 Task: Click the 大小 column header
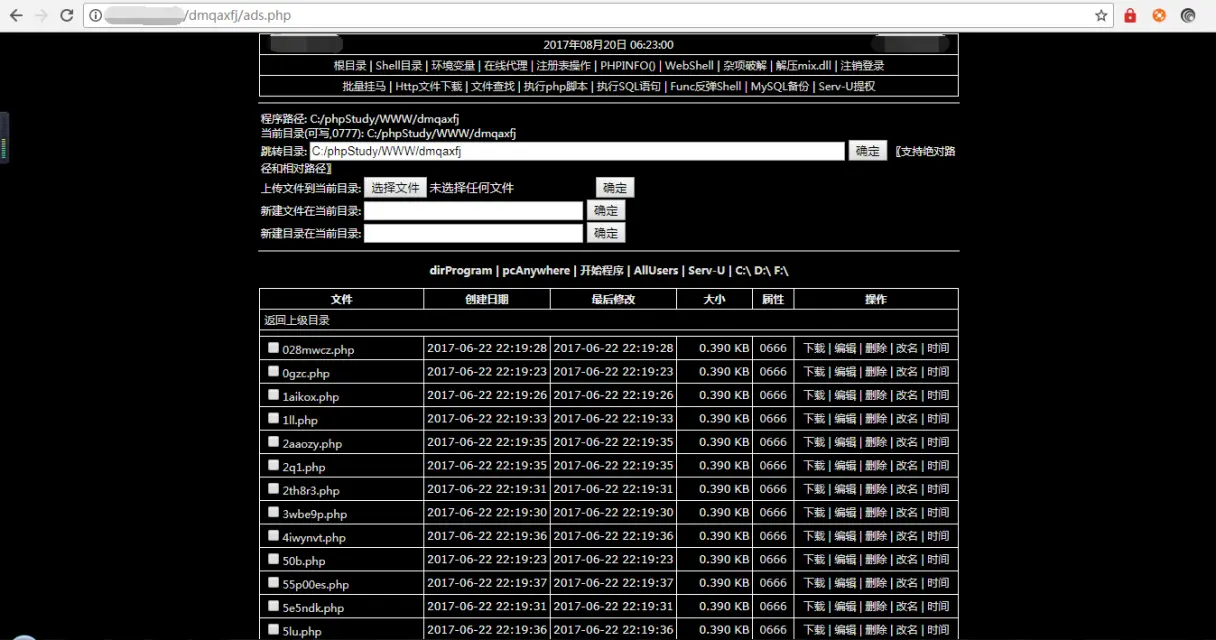click(714, 299)
